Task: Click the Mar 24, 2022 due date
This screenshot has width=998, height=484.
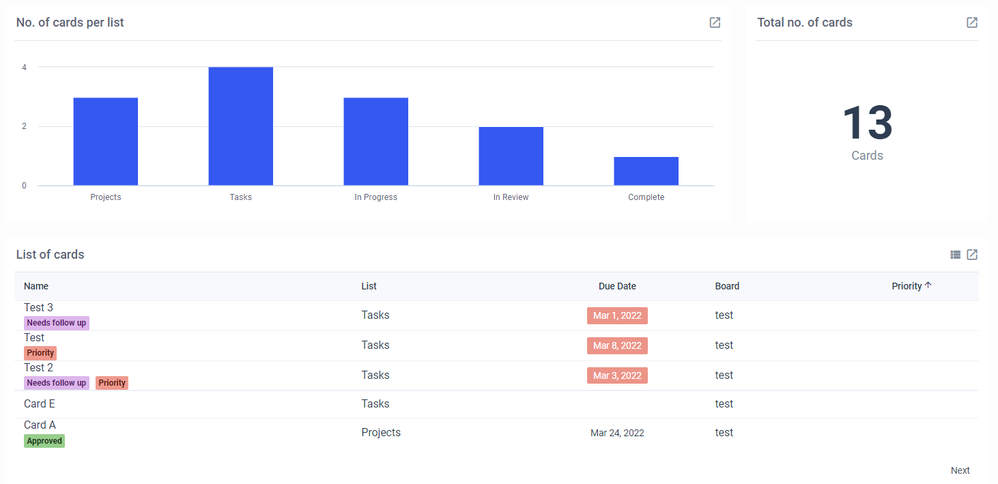Action: pyautogui.click(x=617, y=433)
